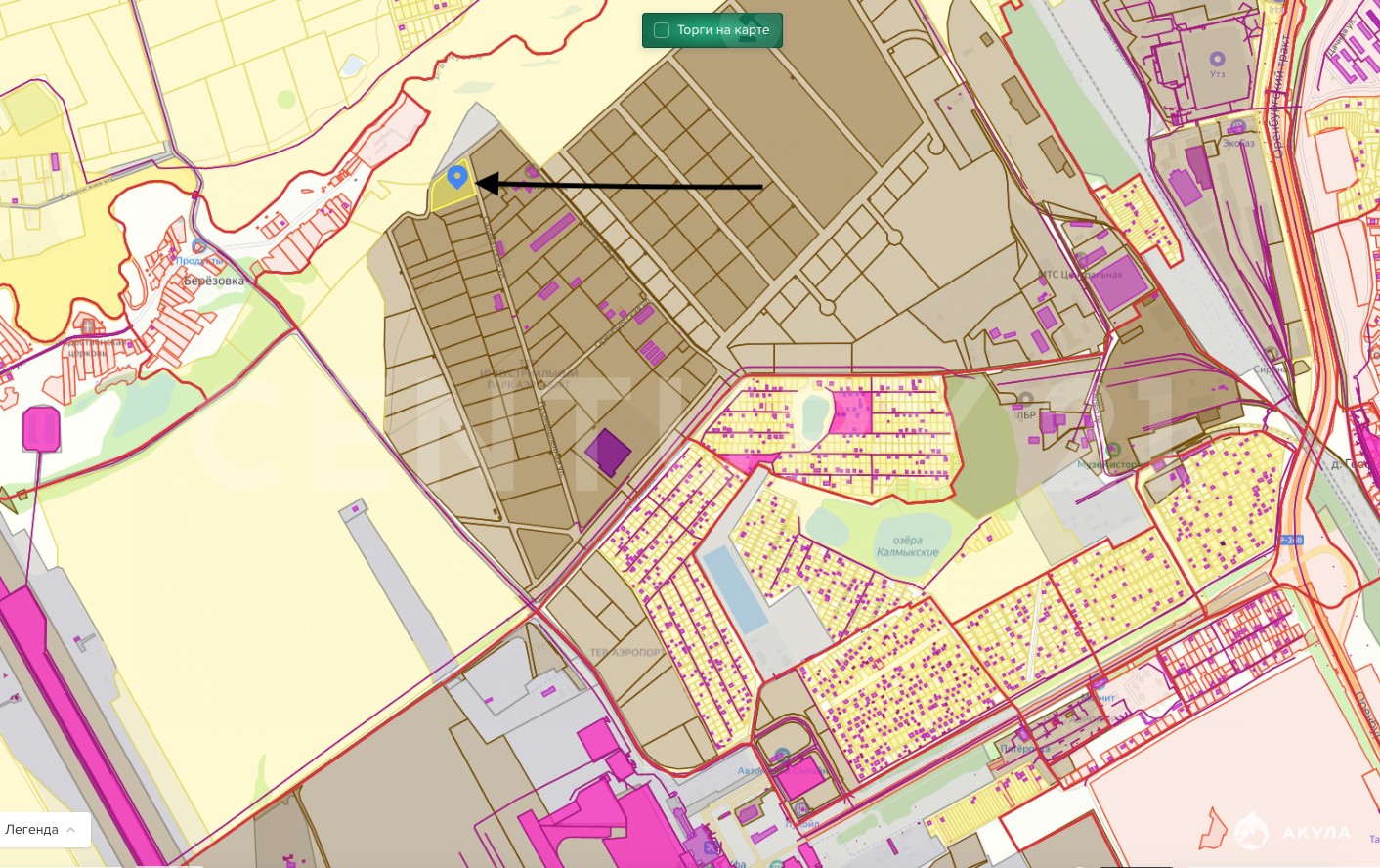Click the Р-240 highway route badge

pos(1291,541)
